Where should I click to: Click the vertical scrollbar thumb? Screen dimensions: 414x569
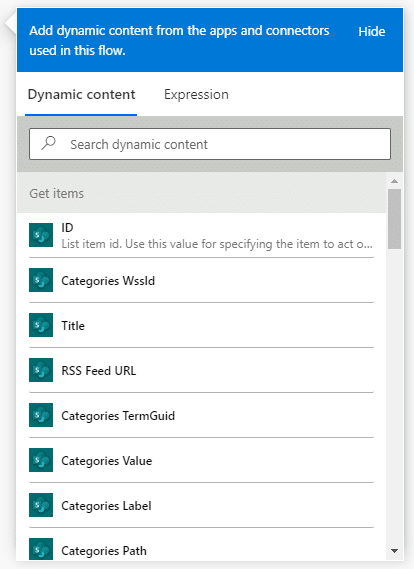[x=394, y=219]
